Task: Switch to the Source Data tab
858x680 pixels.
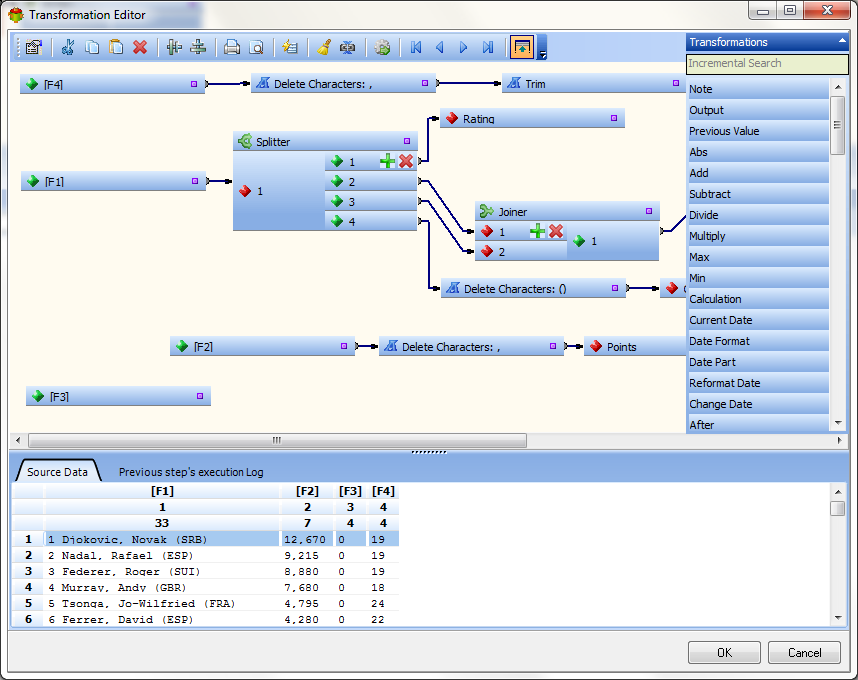Action: coord(57,472)
